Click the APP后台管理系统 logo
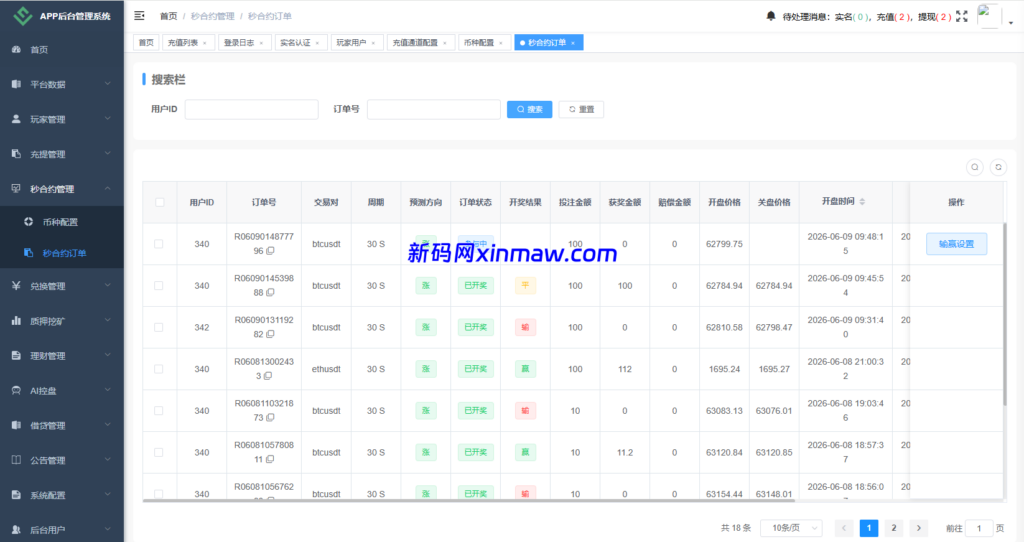1024x542 pixels. pos(62,16)
